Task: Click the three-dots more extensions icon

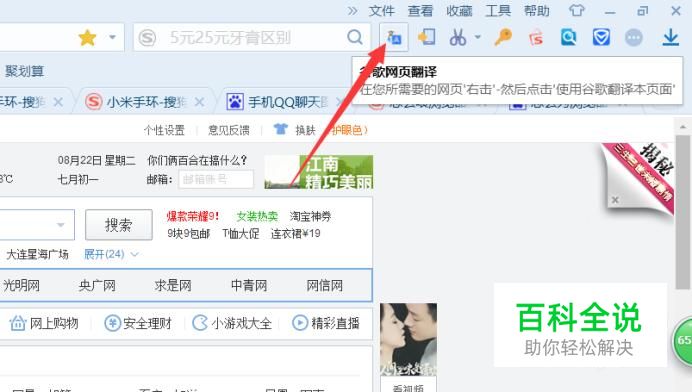Action: (634, 38)
